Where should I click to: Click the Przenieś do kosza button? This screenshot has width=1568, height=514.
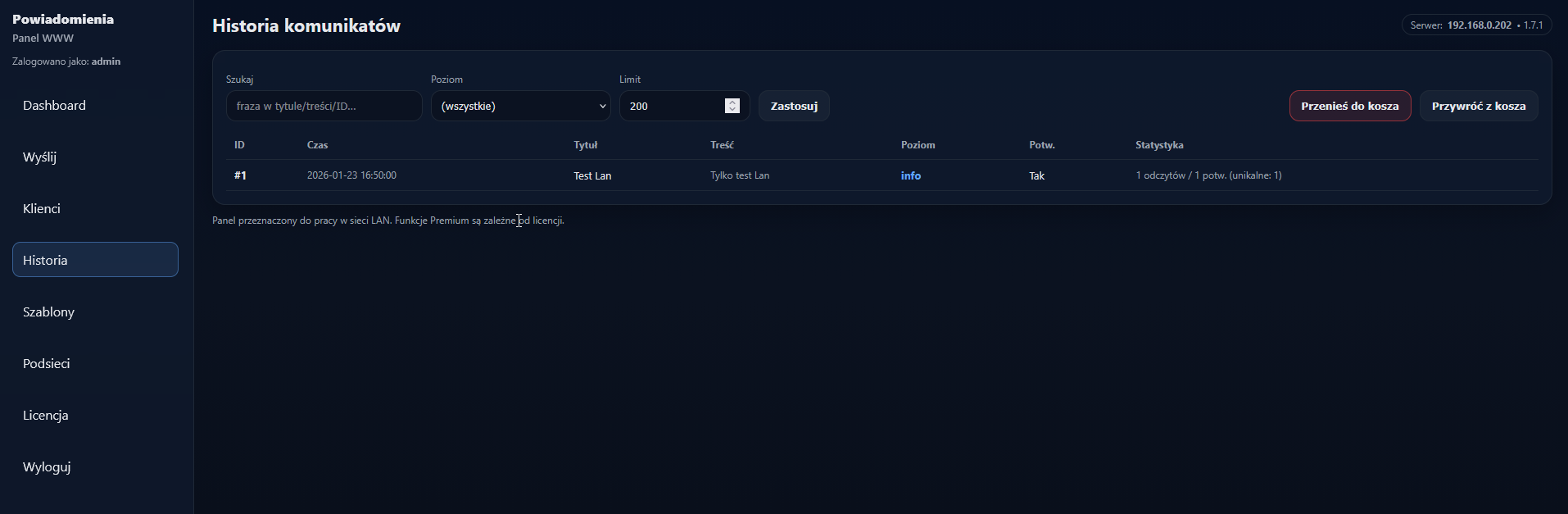pos(1349,106)
